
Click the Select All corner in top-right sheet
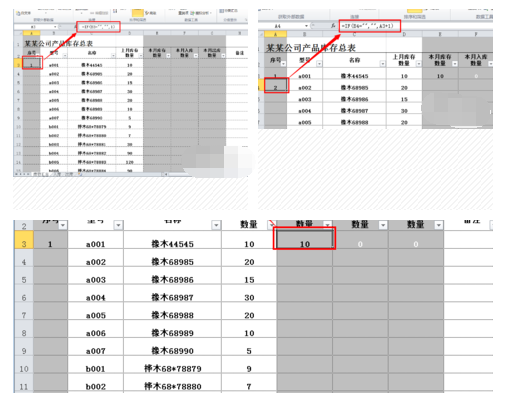coord(261,34)
